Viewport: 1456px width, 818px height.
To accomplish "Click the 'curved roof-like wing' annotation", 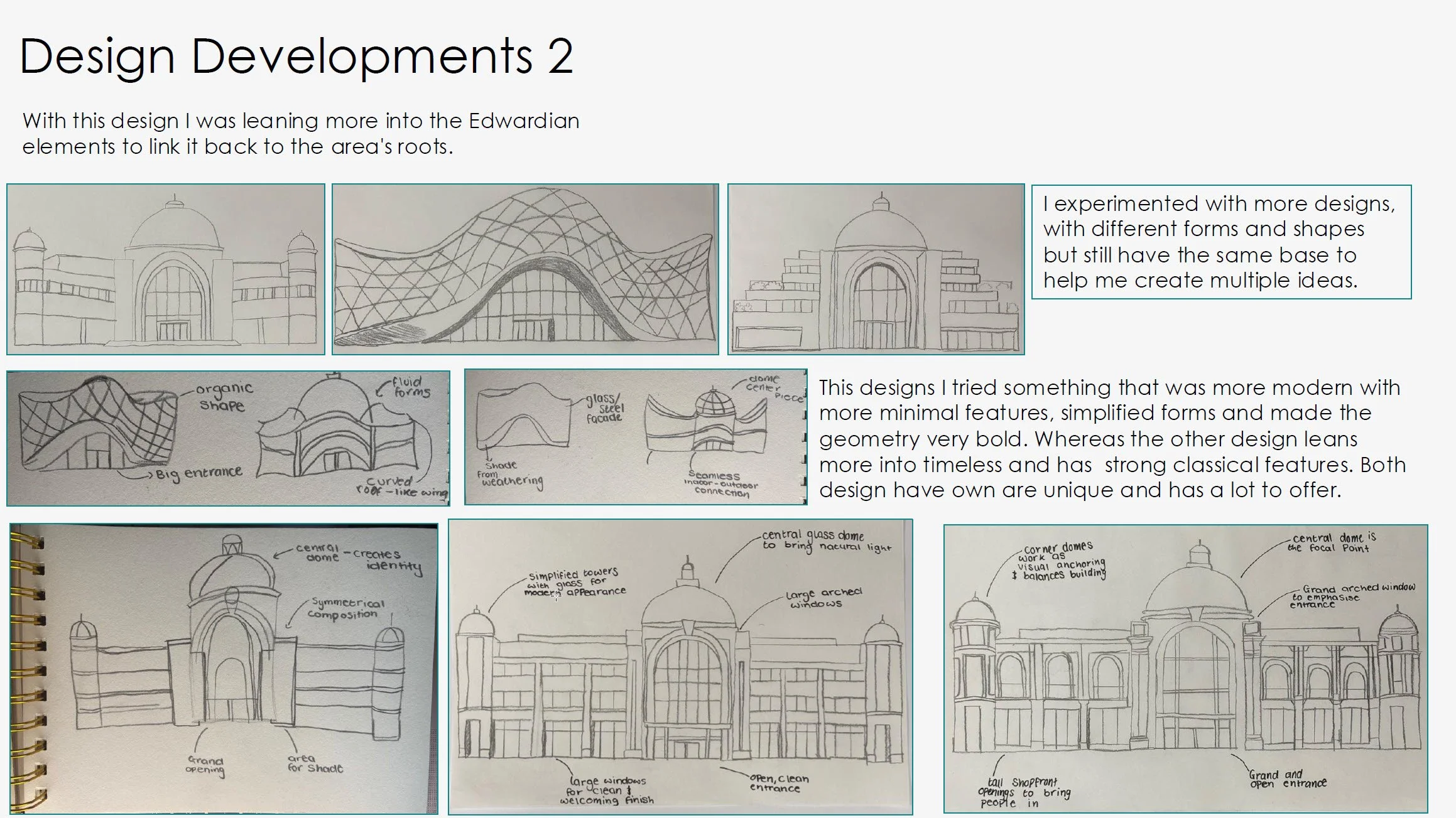I will pos(402,487).
